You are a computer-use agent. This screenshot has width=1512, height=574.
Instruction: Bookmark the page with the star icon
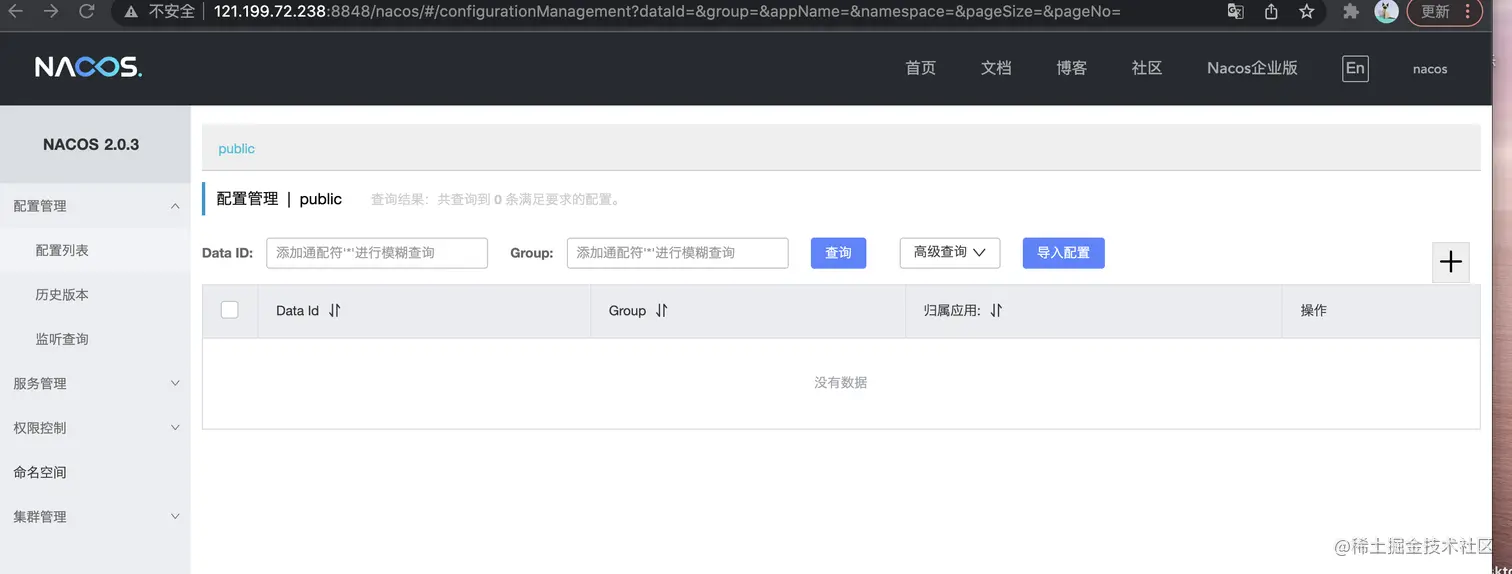(x=1306, y=12)
